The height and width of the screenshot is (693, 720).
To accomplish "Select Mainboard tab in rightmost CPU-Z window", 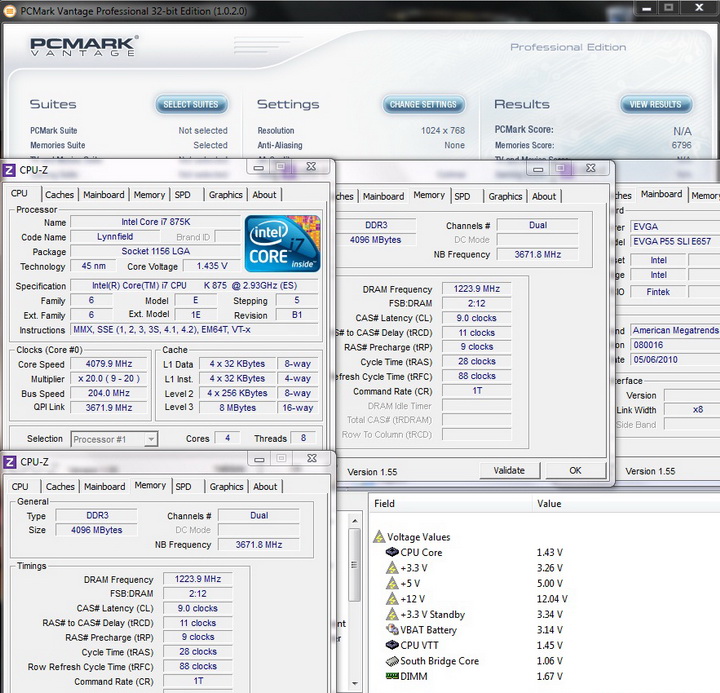I will (661, 194).
